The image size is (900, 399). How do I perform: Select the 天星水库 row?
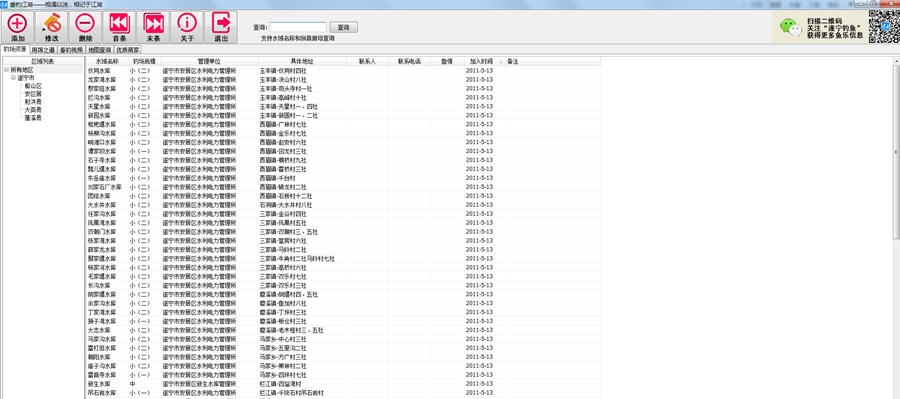pyautogui.click(x=343, y=106)
